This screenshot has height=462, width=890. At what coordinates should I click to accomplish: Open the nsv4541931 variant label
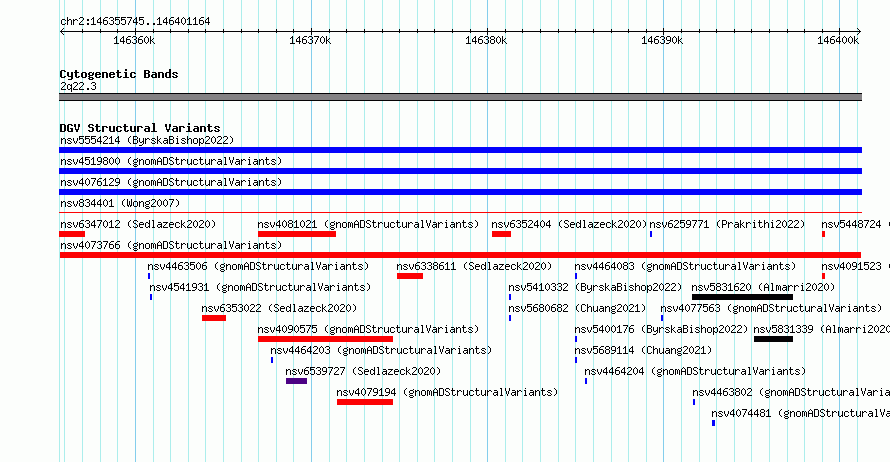click(260, 287)
